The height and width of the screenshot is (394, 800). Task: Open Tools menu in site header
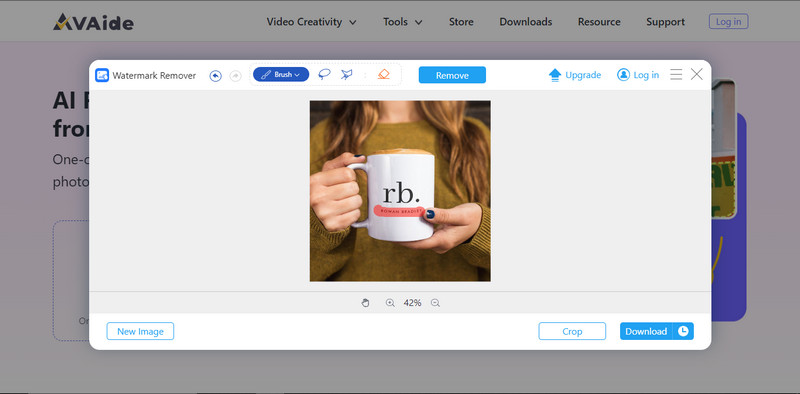click(403, 22)
